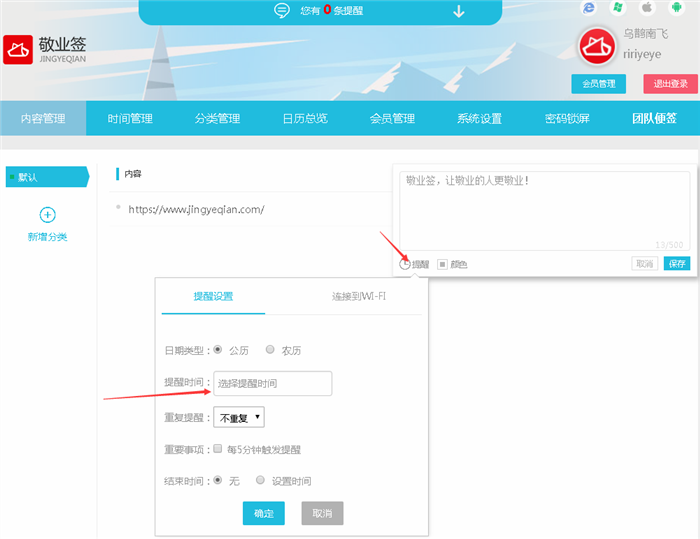The width and height of the screenshot is (700, 539).
Task: Select 农历 date type radio button
Action: pyautogui.click(x=270, y=349)
